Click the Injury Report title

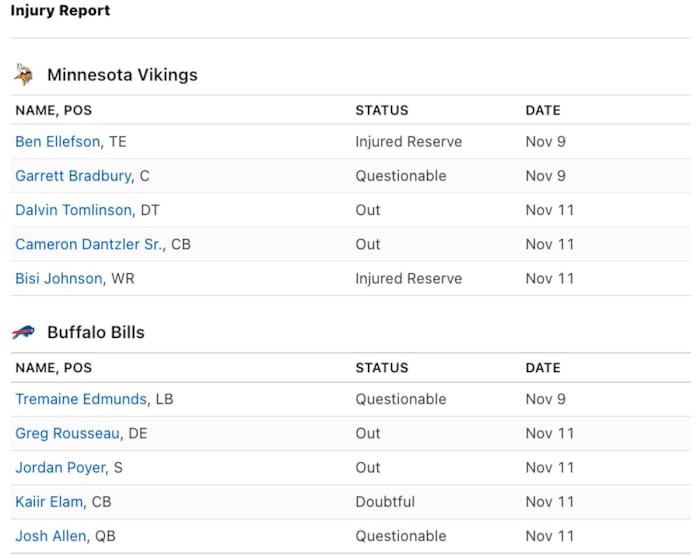tap(60, 11)
